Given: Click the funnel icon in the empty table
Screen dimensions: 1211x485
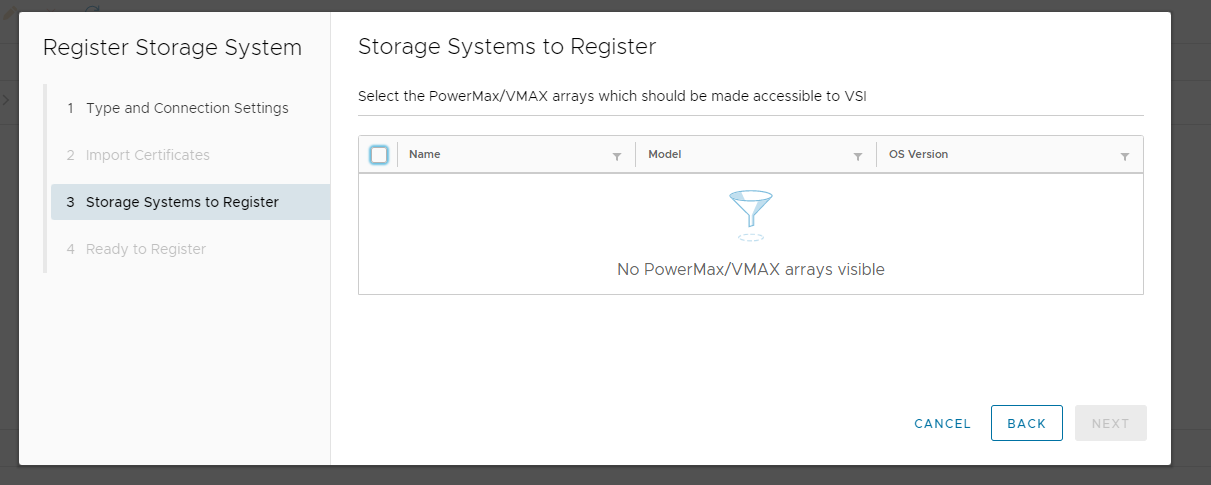Looking at the screenshot, I should click(x=750, y=211).
